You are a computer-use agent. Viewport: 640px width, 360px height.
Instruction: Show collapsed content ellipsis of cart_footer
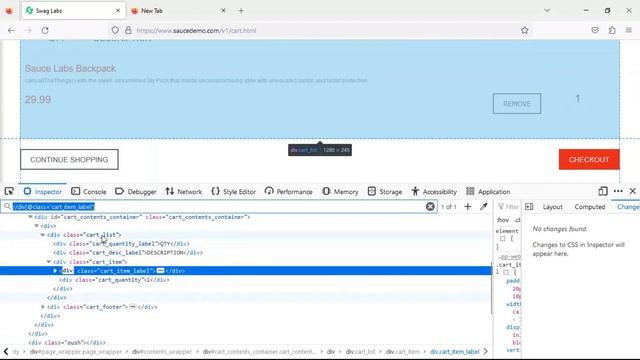click(133, 307)
